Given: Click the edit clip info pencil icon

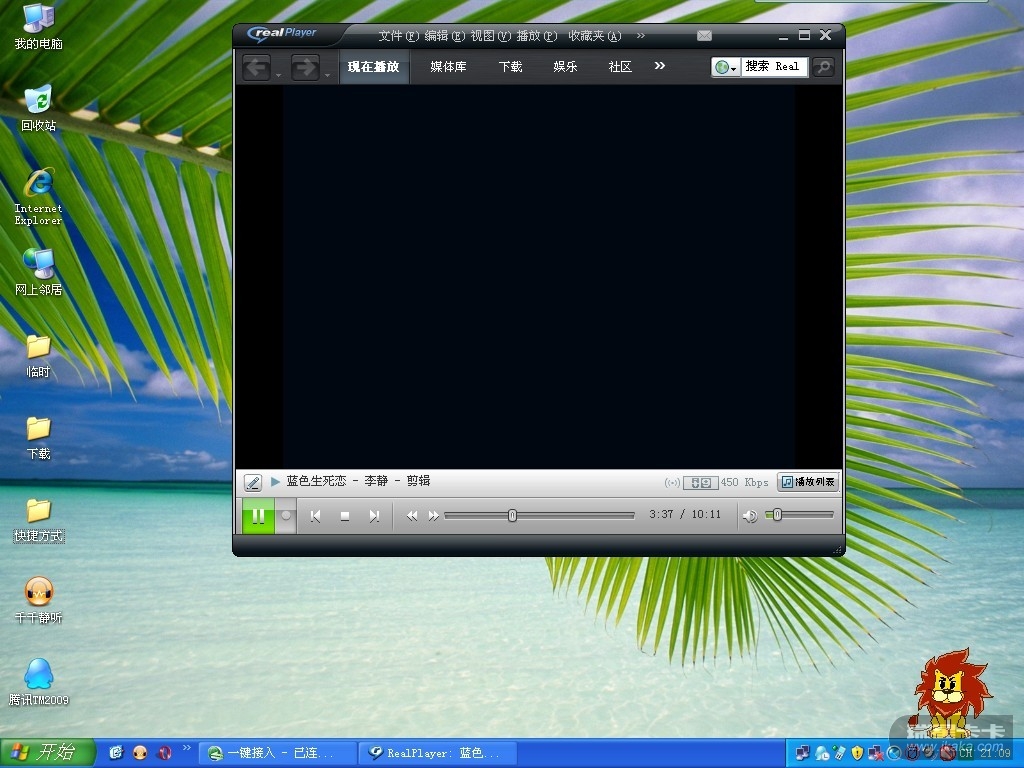Looking at the screenshot, I should pyautogui.click(x=253, y=482).
